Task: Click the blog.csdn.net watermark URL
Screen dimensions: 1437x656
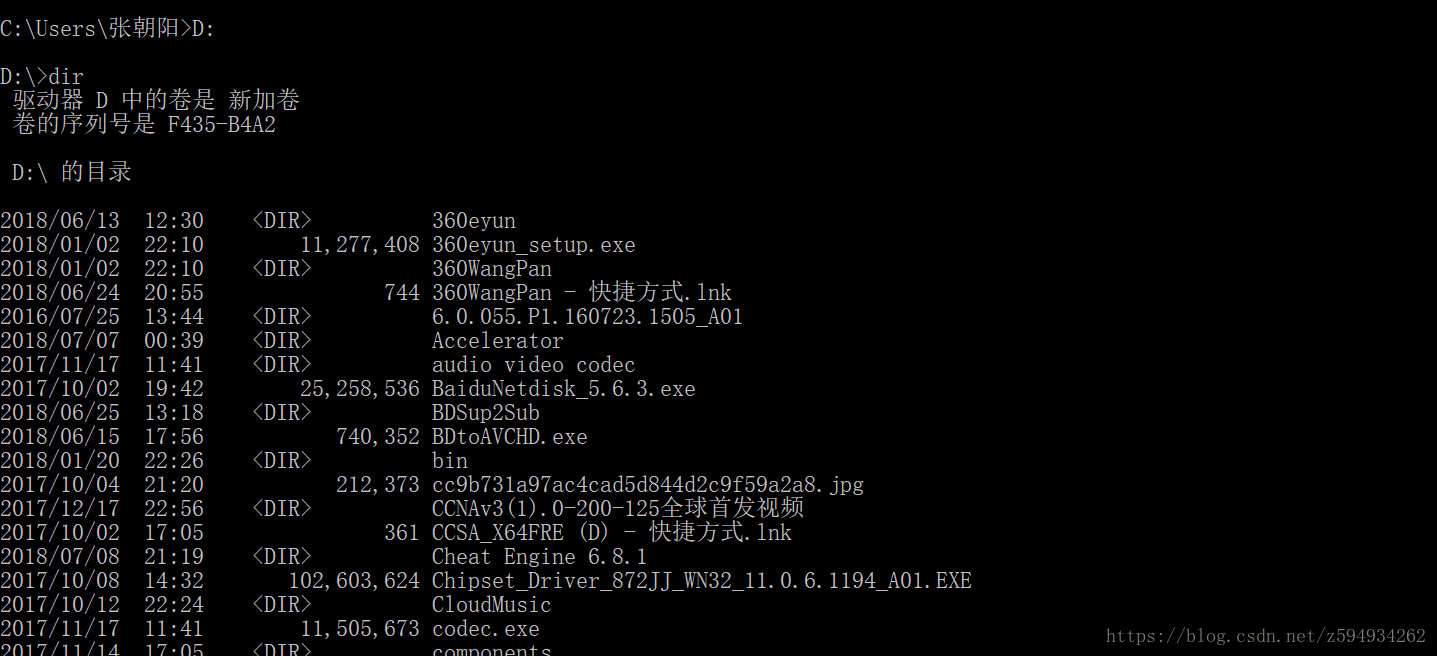Action: (1265, 636)
